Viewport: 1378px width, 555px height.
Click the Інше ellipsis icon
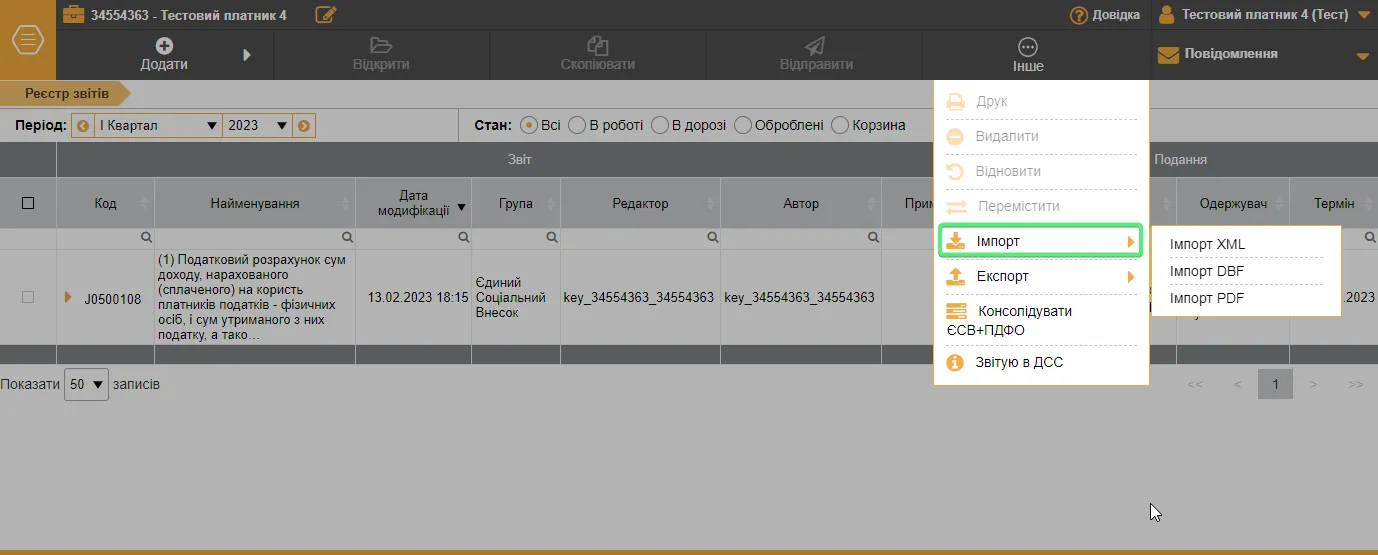click(x=1027, y=47)
